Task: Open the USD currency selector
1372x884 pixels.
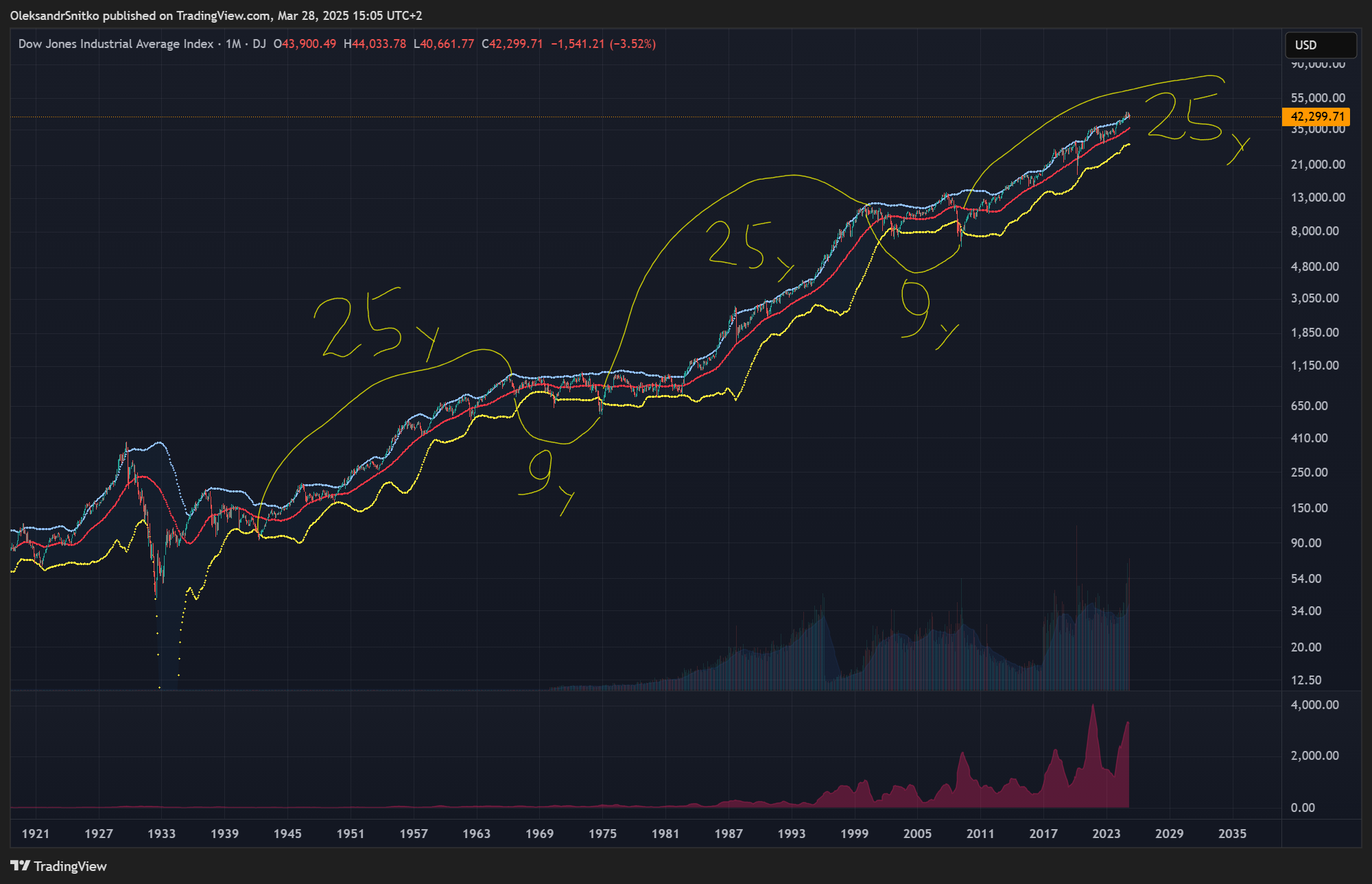Action: coord(1320,45)
